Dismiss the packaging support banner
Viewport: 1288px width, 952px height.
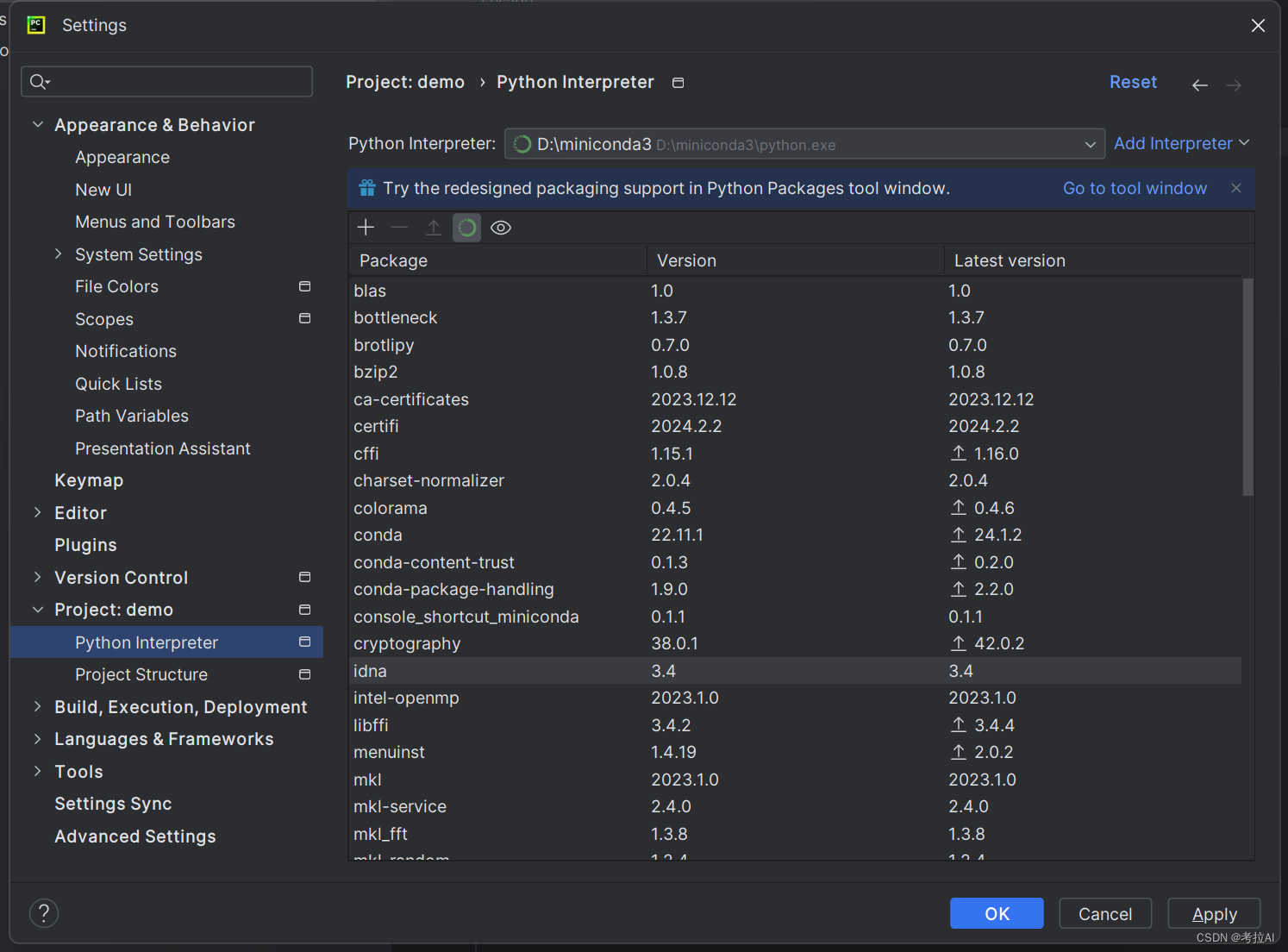(1236, 188)
